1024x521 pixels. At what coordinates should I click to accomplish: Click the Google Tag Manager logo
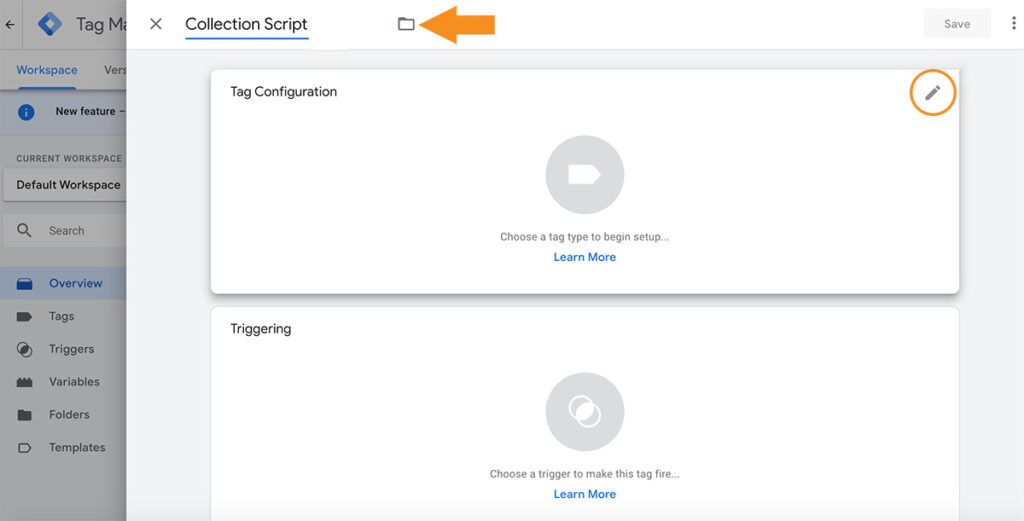50,24
